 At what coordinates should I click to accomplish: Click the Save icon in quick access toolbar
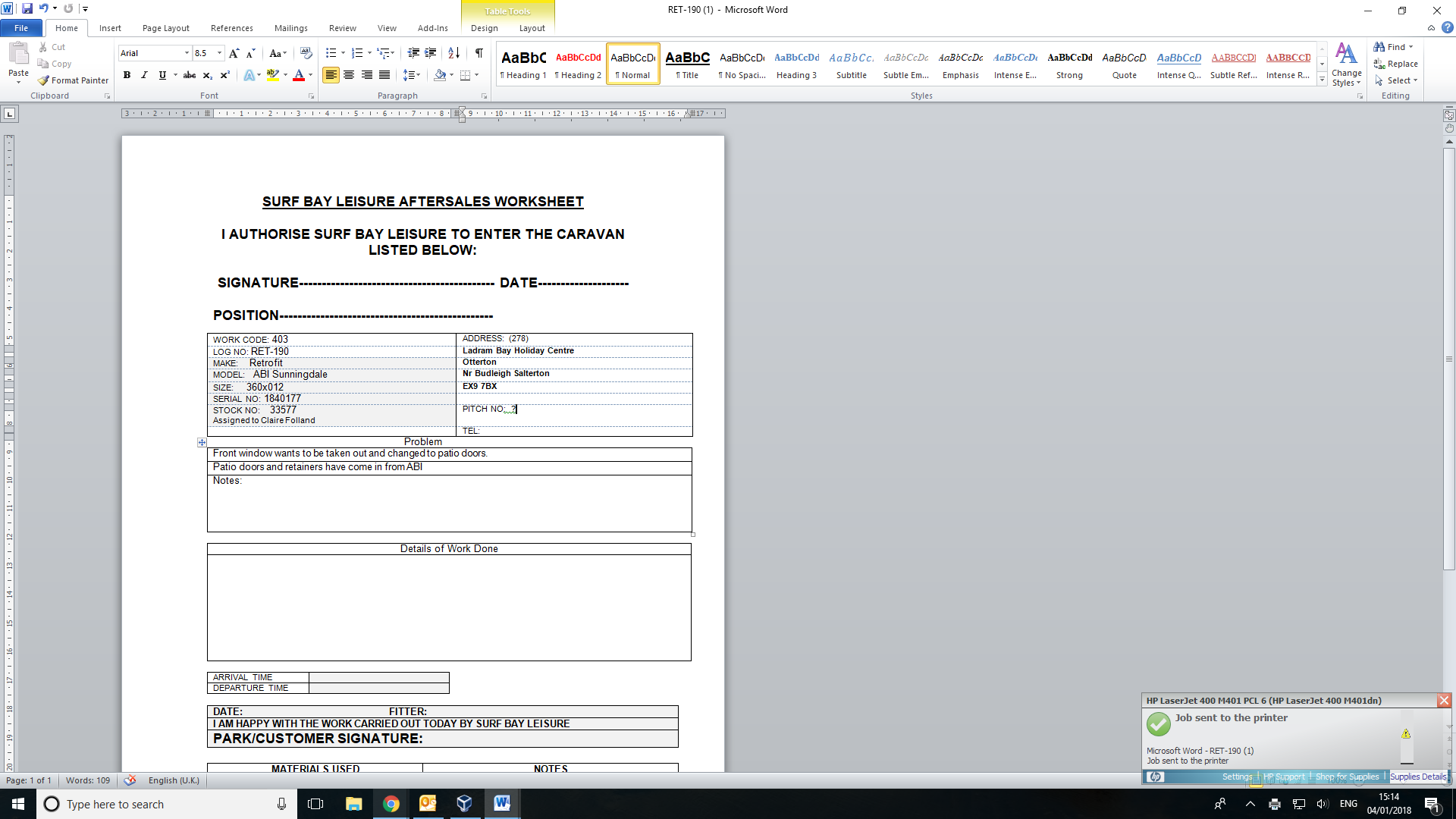27,9
